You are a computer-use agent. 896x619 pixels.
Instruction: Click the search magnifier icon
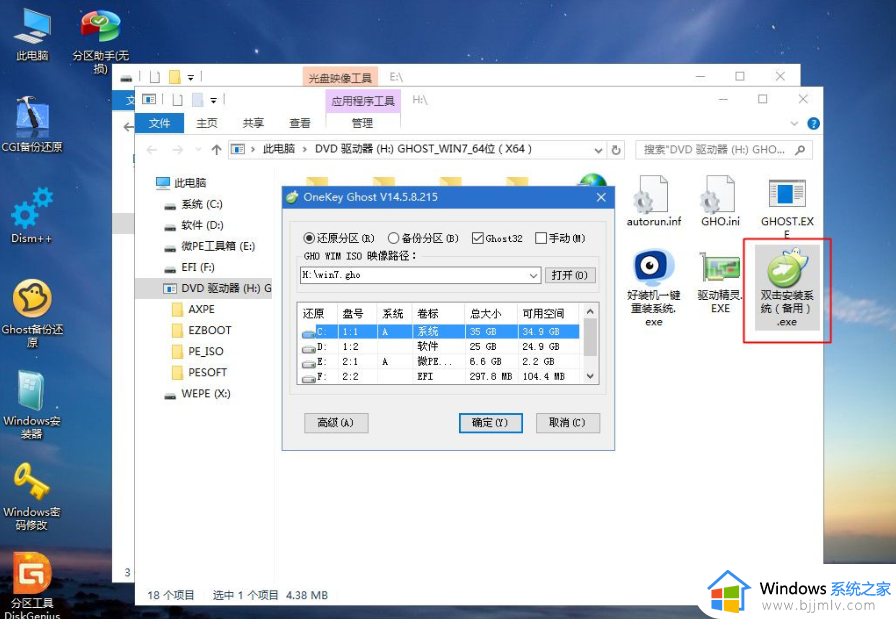(x=800, y=150)
